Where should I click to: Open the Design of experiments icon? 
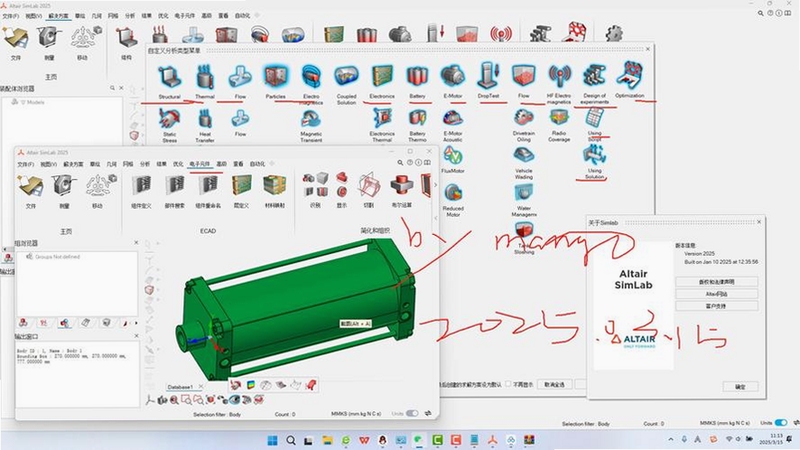[x=594, y=77]
